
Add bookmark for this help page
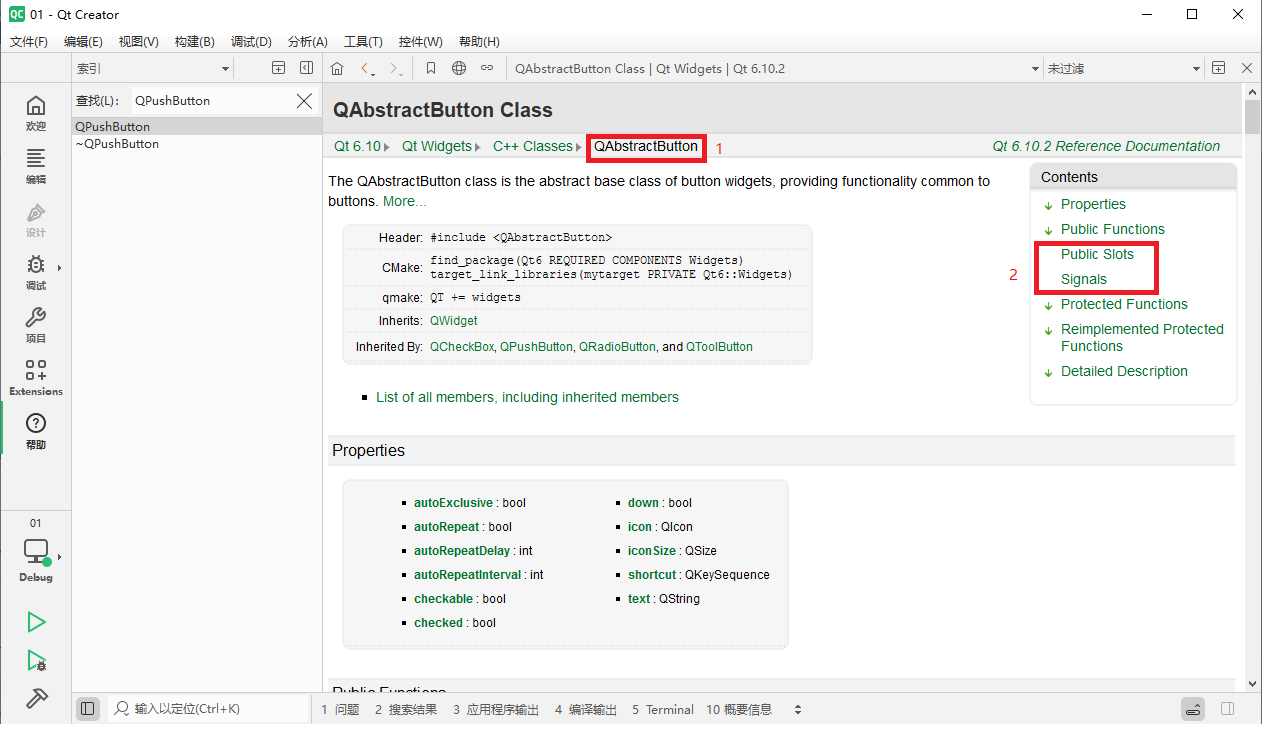[x=431, y=68]
